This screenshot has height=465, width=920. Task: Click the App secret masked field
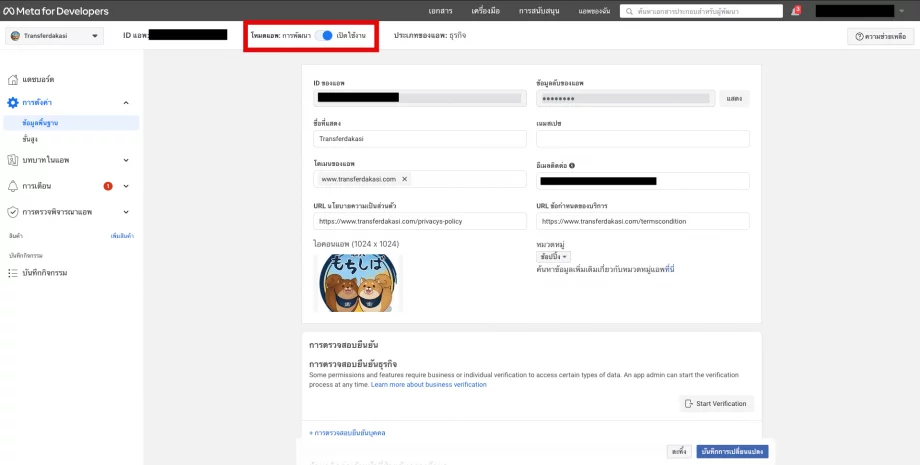click(625, 98)
